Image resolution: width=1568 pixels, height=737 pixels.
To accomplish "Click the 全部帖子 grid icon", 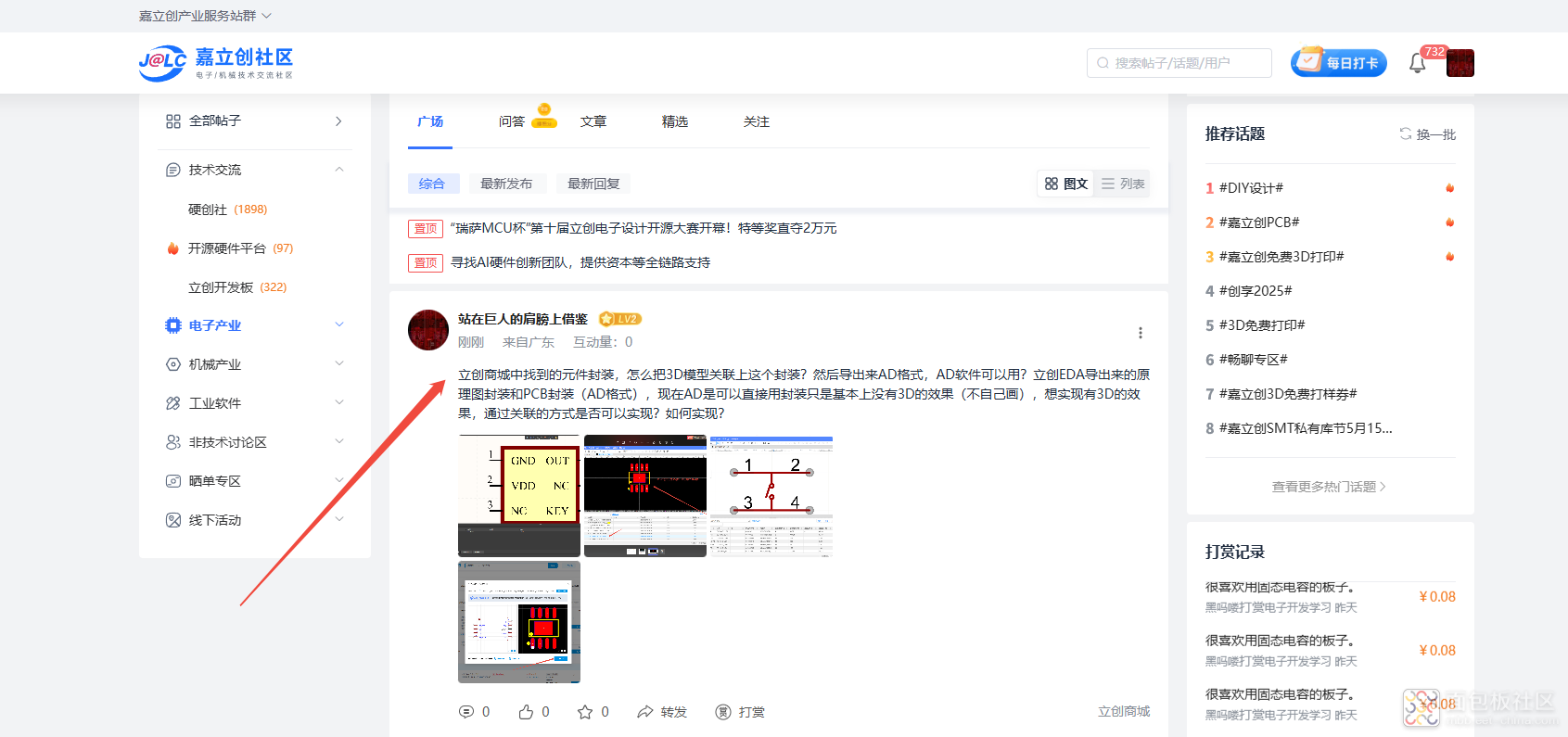I will (x=173, y=121).
